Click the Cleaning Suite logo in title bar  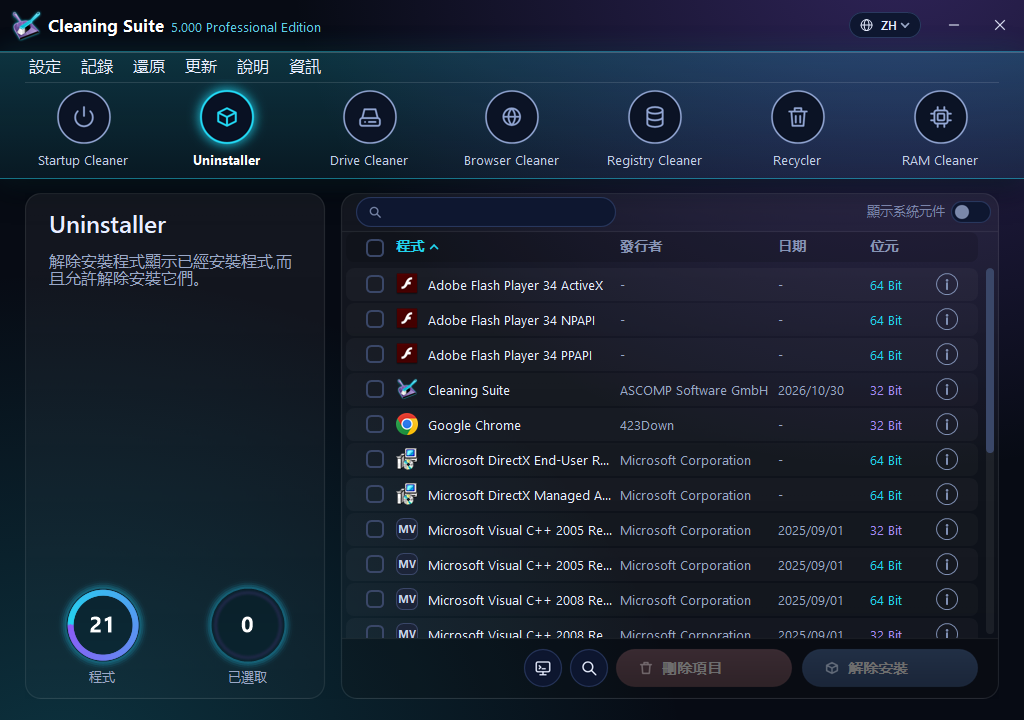click(x=25, y=25)
